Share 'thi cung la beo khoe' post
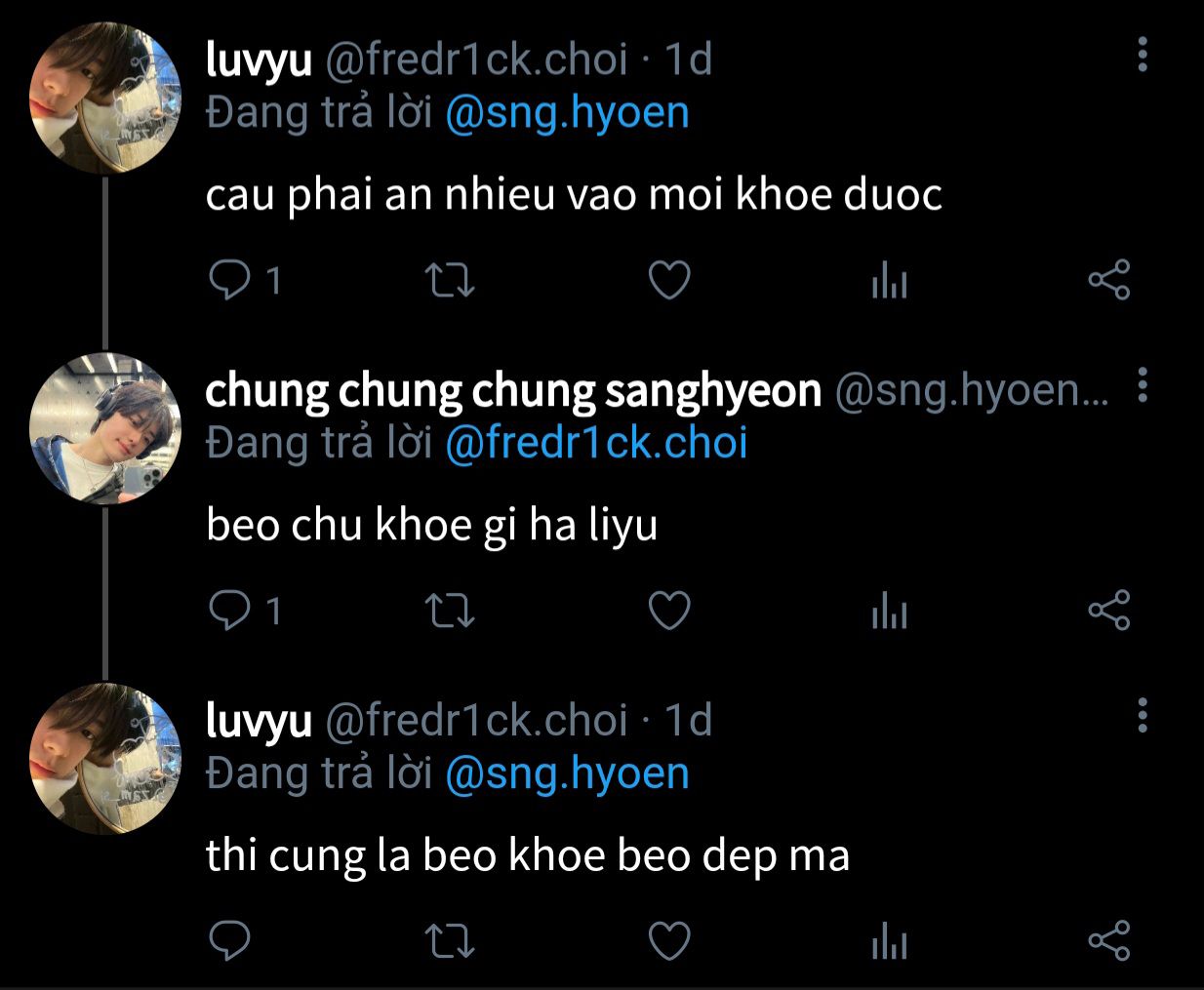 pyautogui.click(x=1108, y=942)
